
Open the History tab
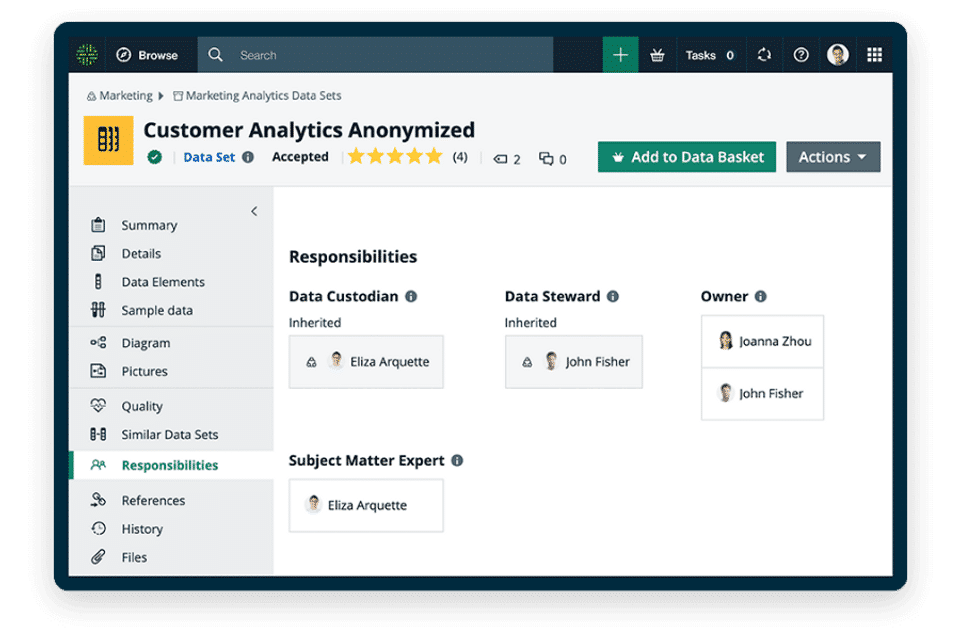pos(142,529)
